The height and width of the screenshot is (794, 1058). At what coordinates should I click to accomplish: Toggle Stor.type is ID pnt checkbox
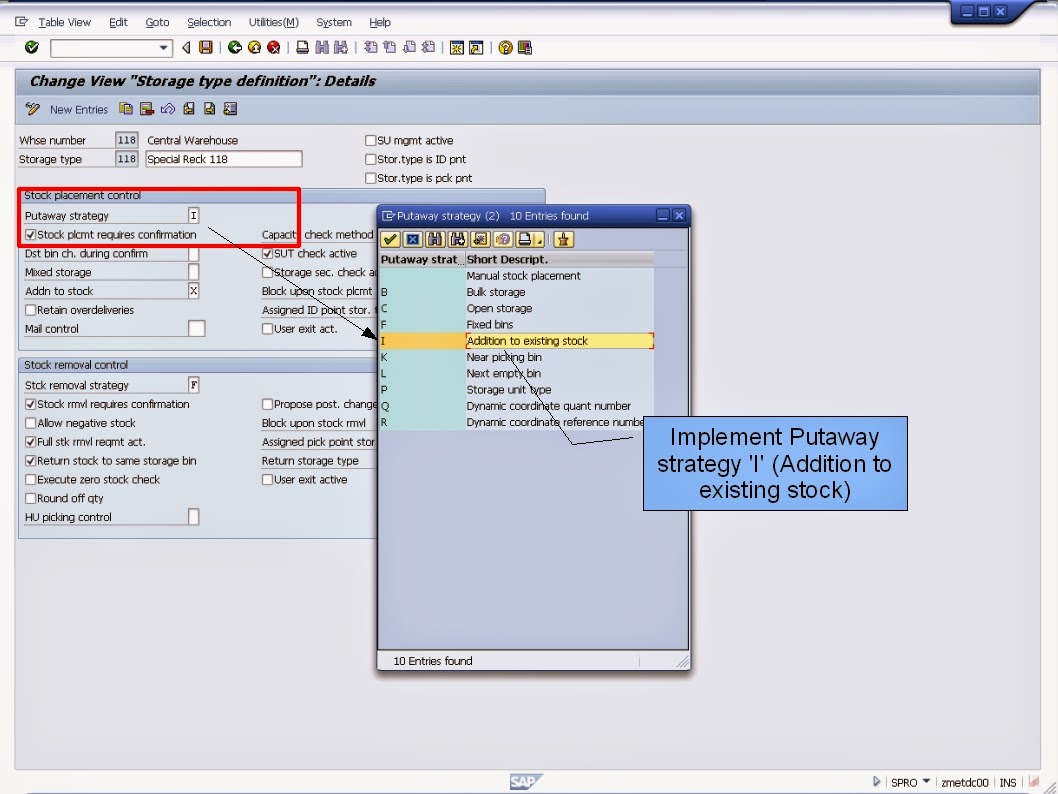pyautogui.click(x=370, y=159)
